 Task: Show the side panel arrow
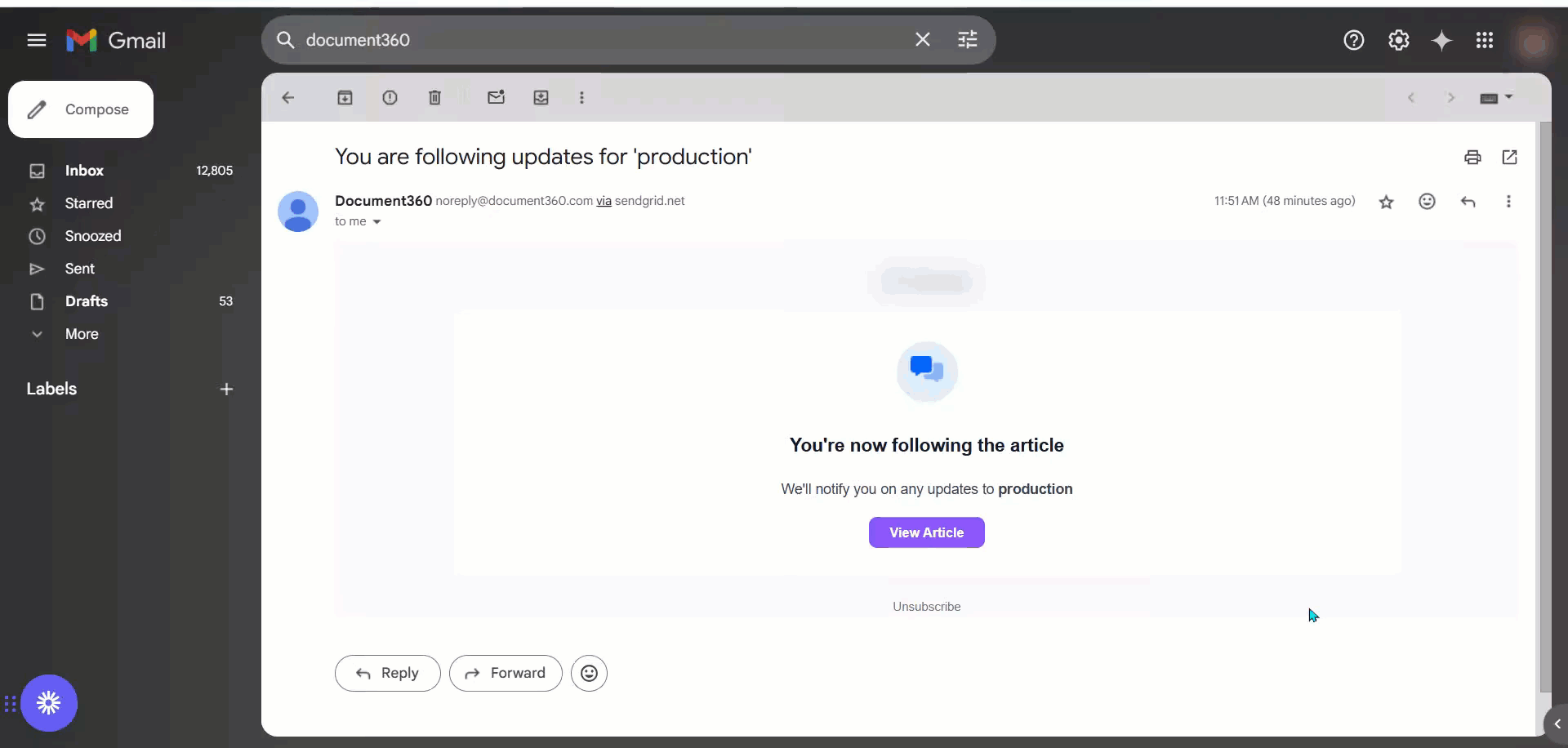[1557, 724]
